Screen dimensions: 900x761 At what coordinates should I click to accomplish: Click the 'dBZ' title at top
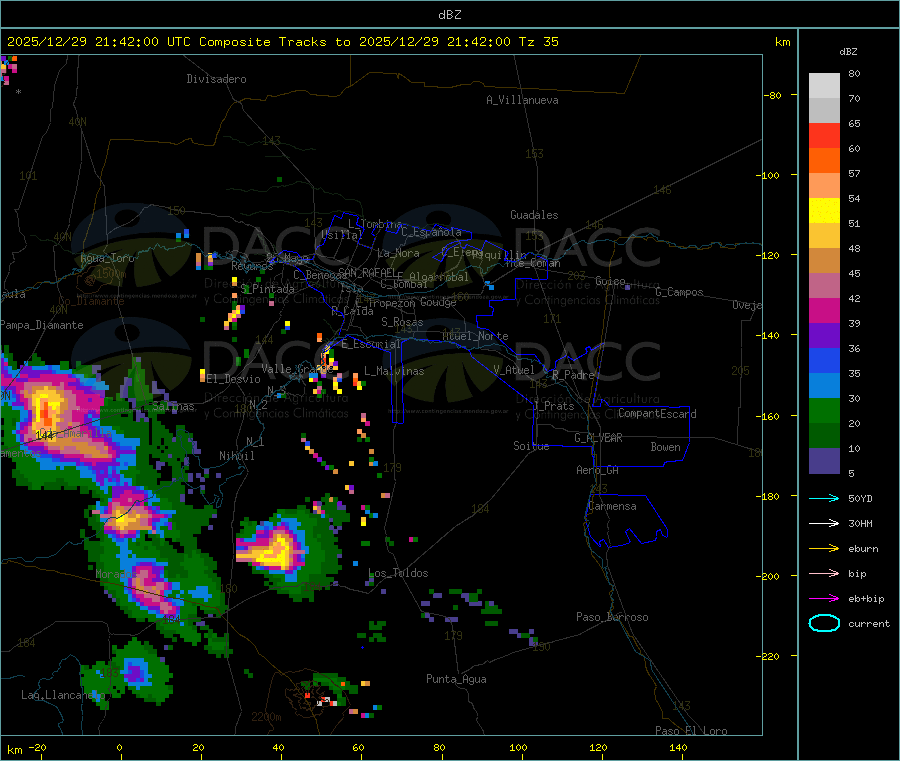tap(449, 15)
